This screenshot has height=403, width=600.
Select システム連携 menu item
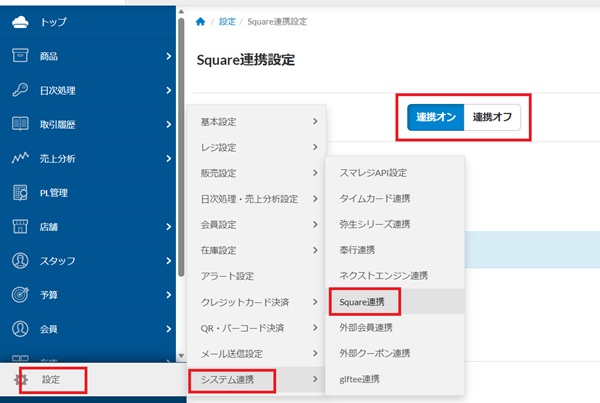point(256,379)
